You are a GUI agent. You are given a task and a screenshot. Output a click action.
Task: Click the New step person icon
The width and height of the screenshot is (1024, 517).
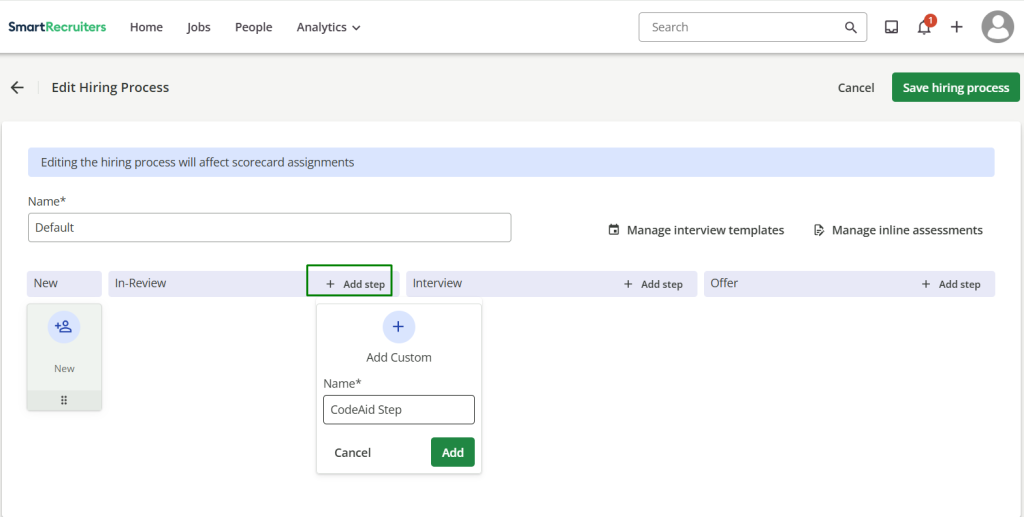click(x=64, y=327)
